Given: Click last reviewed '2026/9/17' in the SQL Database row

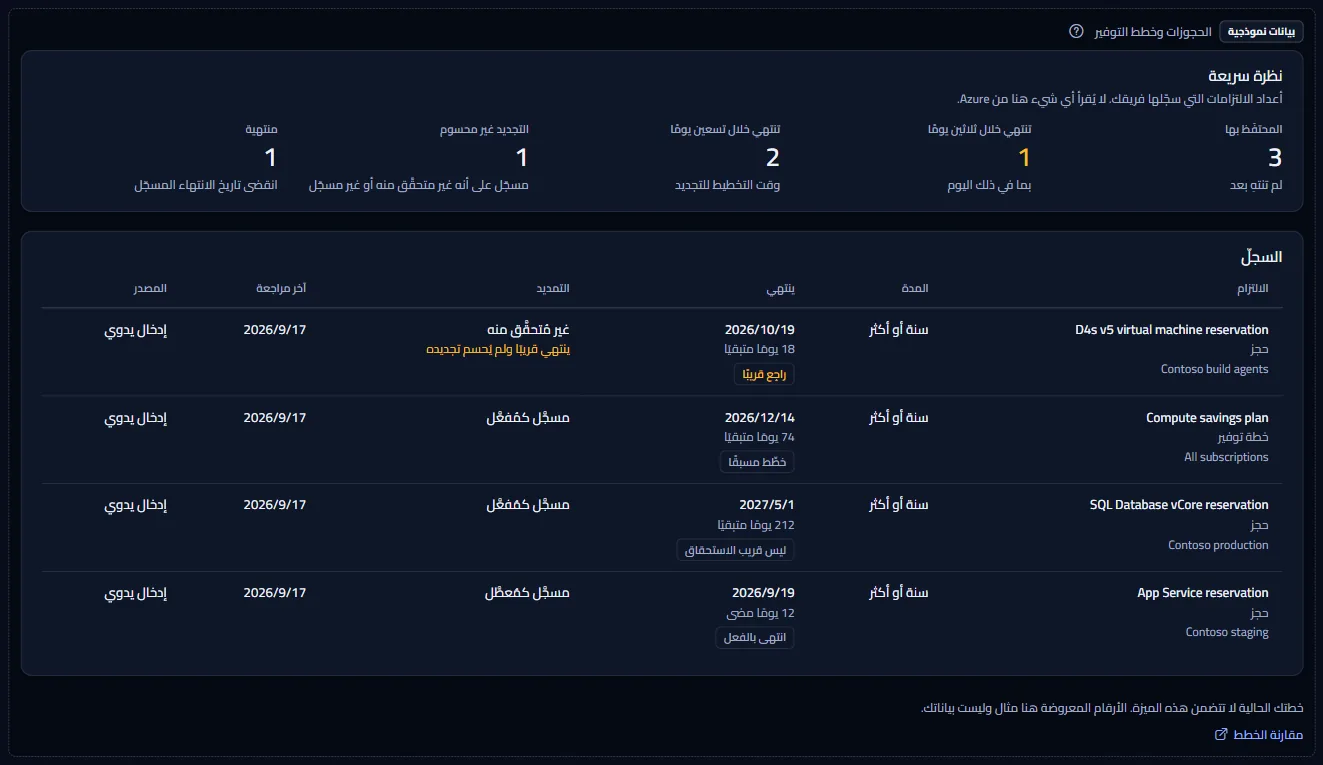Looking at the screenshot, I should coord(275,505).
